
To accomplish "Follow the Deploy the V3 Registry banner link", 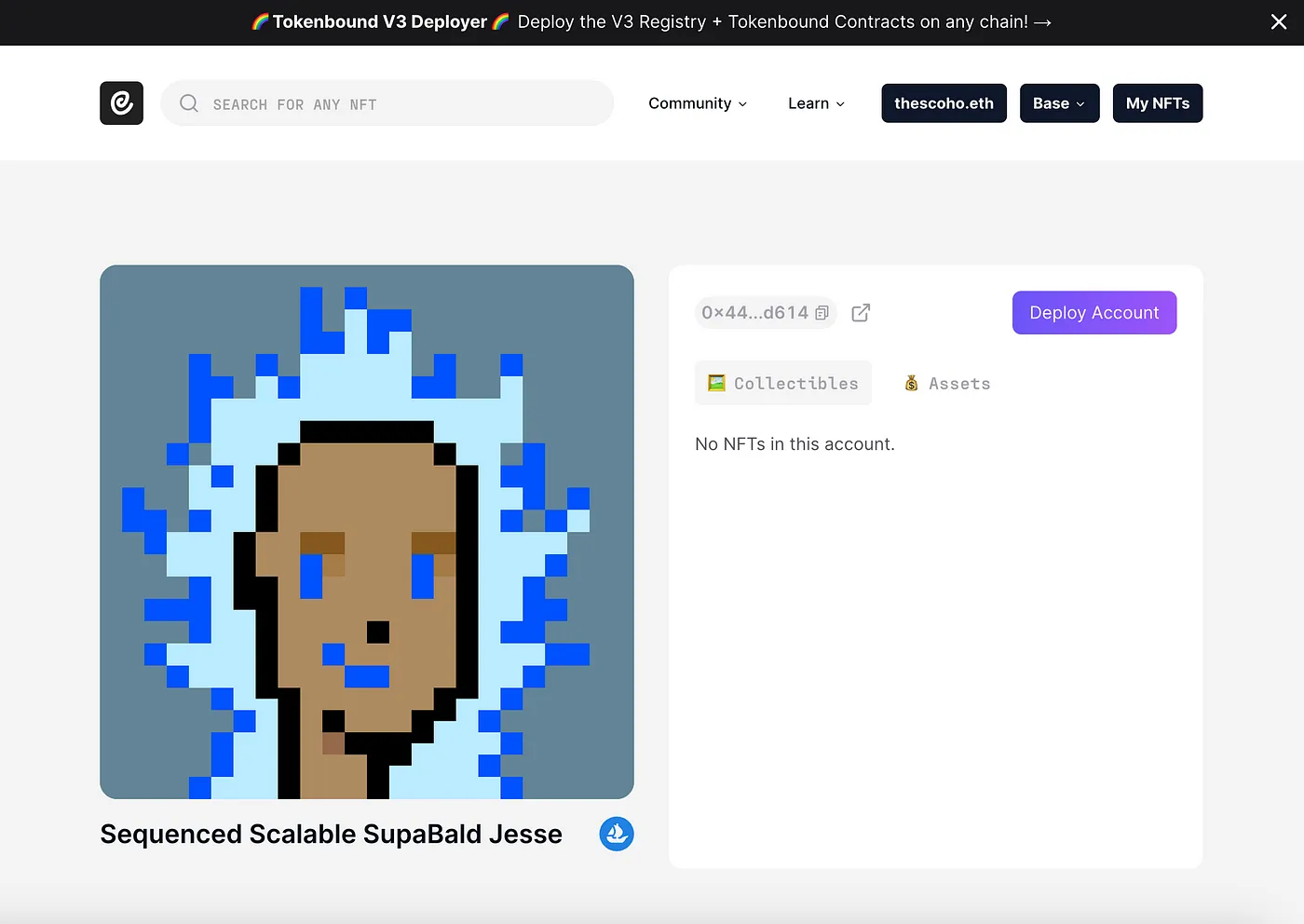I will point(784,22).
